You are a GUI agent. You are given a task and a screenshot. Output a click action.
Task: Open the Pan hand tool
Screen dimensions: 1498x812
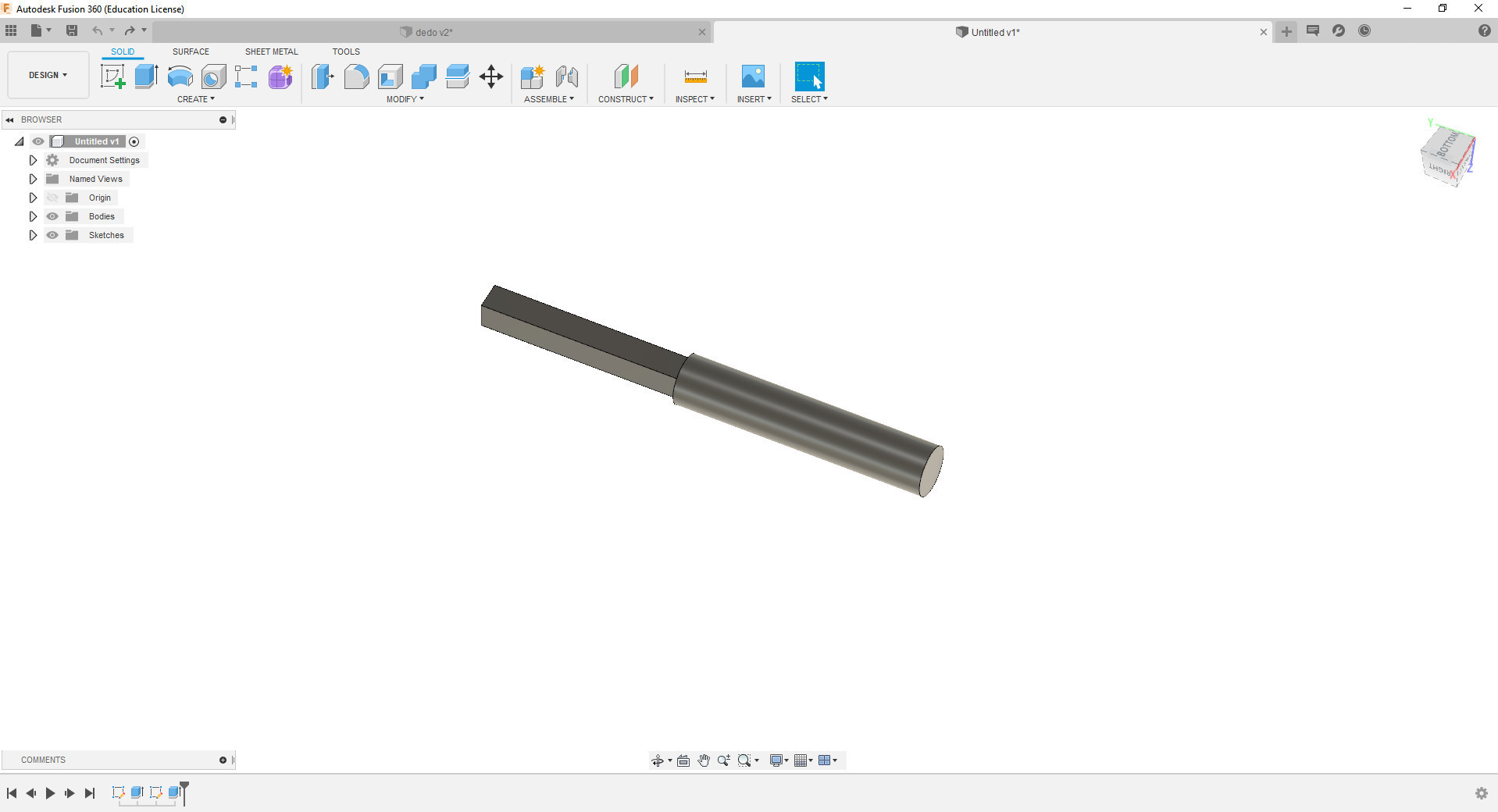point(704,760)
